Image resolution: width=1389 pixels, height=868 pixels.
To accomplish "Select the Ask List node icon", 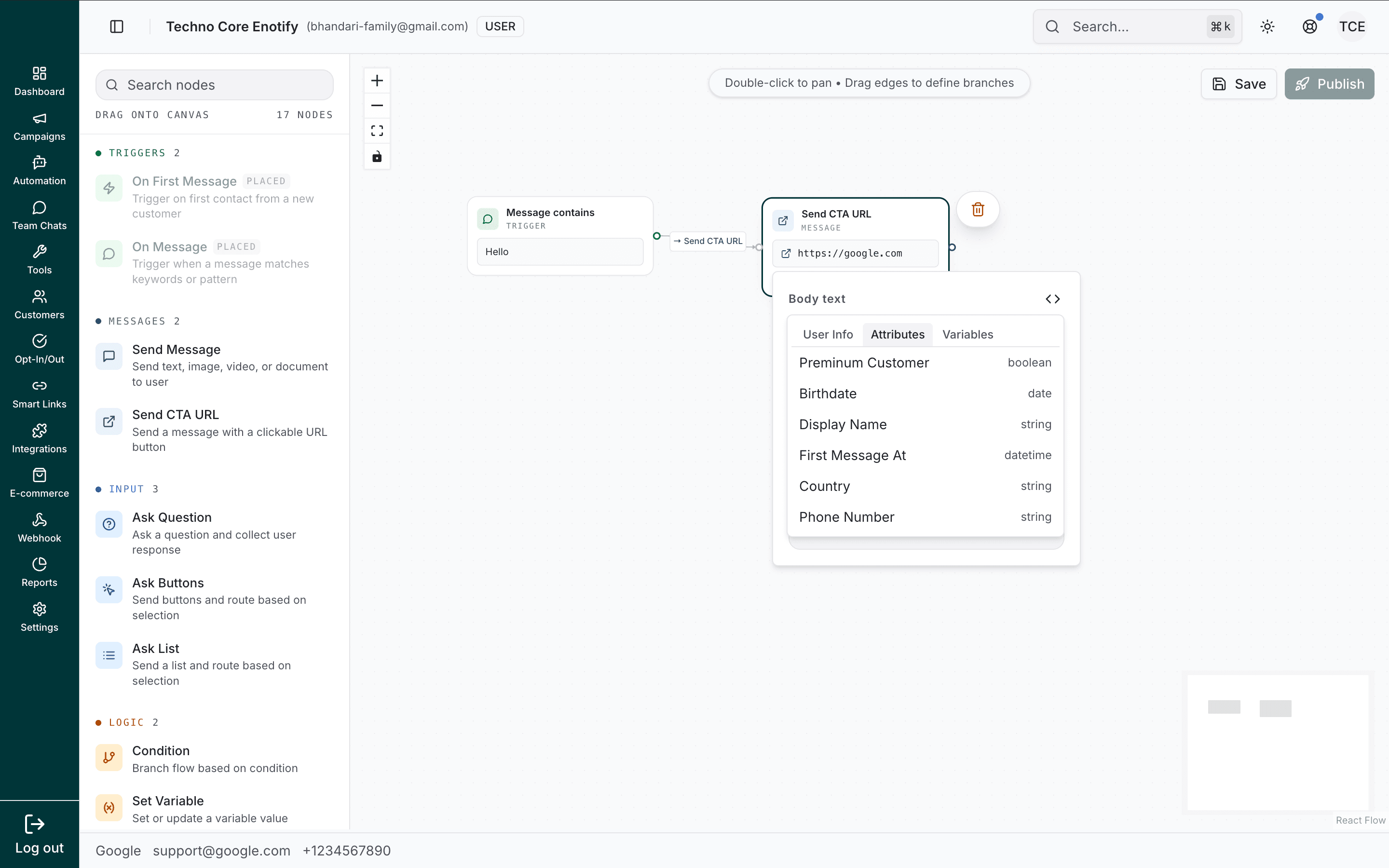I will coord(109,655).
